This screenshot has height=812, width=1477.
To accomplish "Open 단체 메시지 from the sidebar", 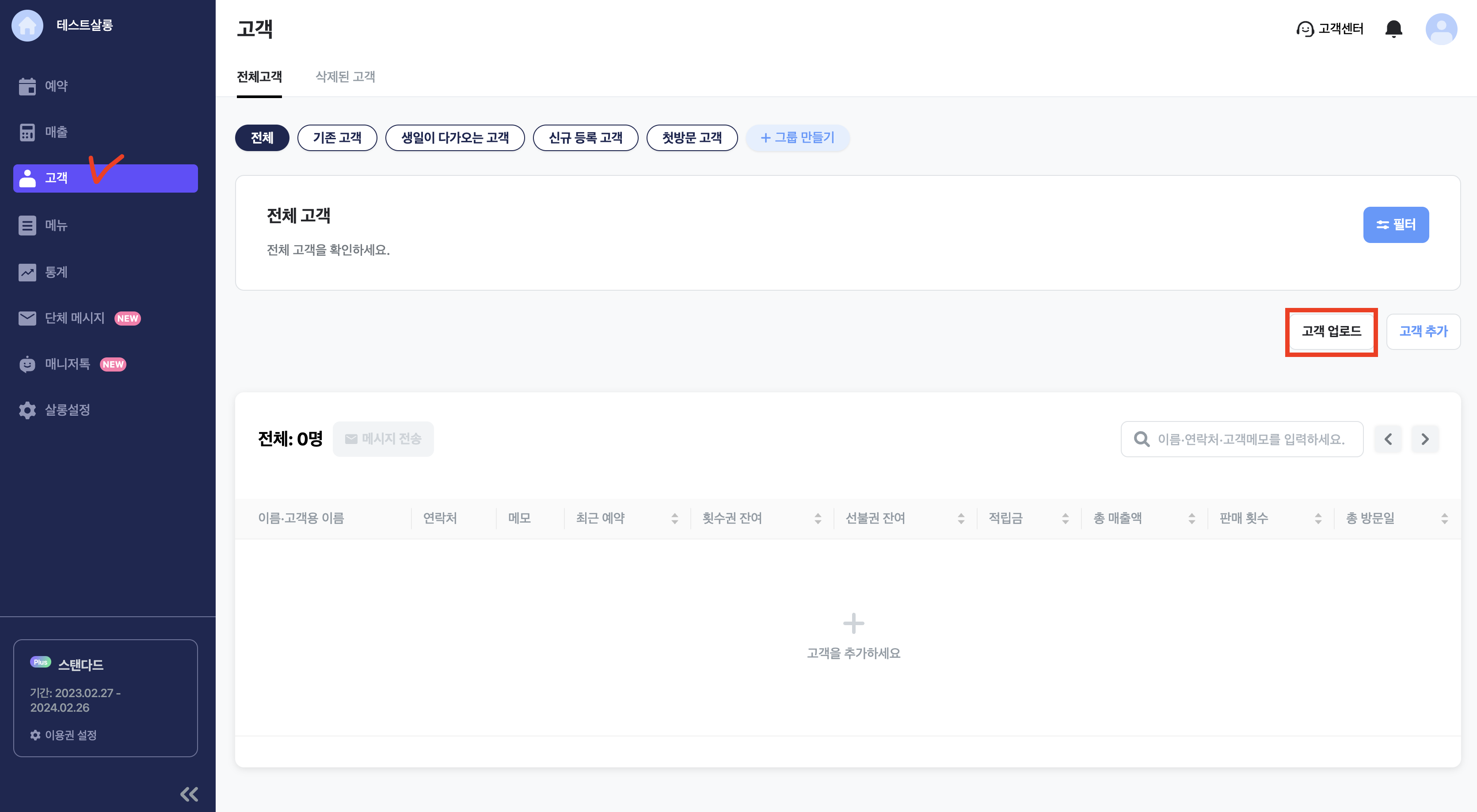I will [75, 318].
